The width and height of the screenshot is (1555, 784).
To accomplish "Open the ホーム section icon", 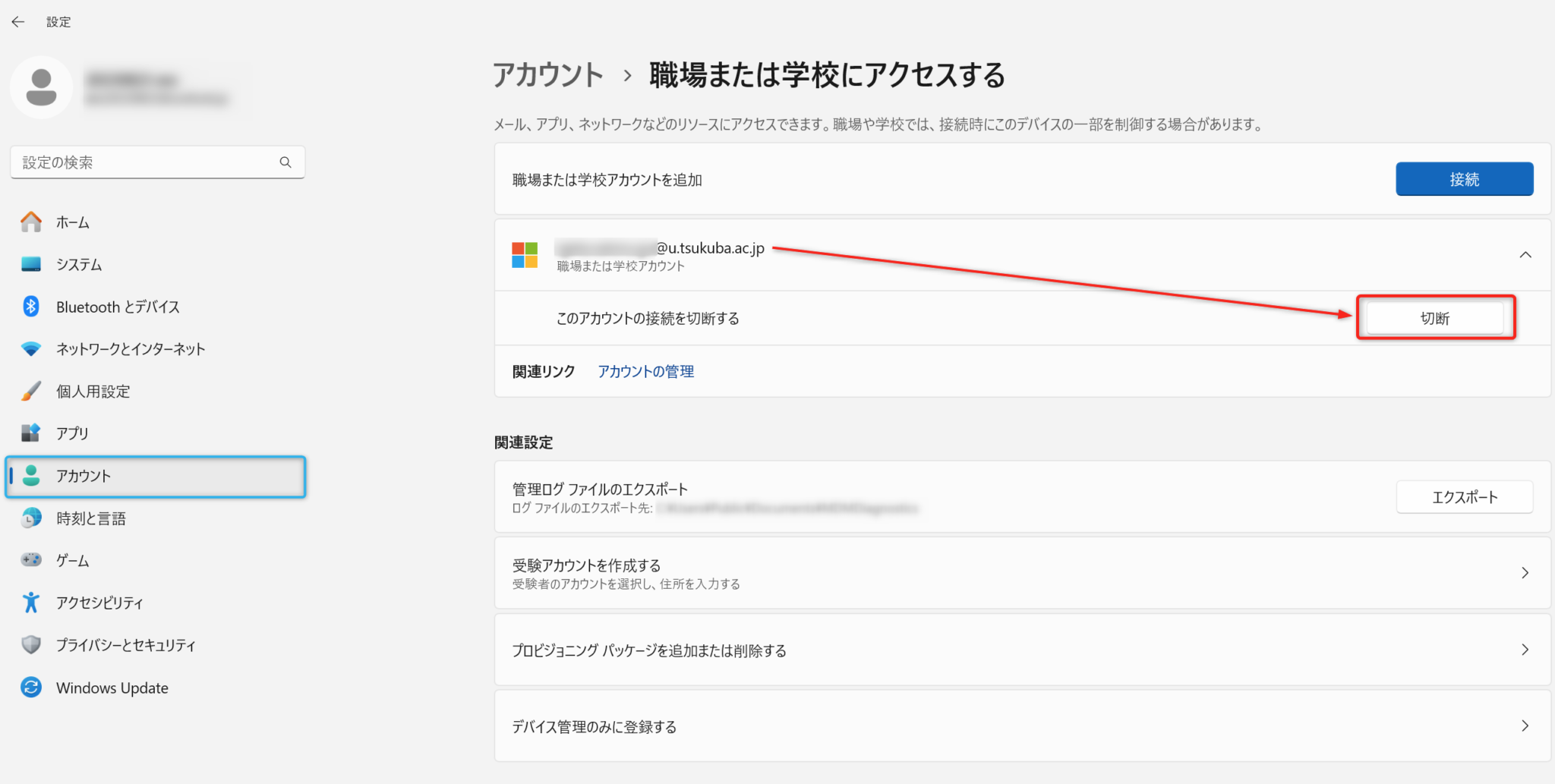I will (30, 222).
